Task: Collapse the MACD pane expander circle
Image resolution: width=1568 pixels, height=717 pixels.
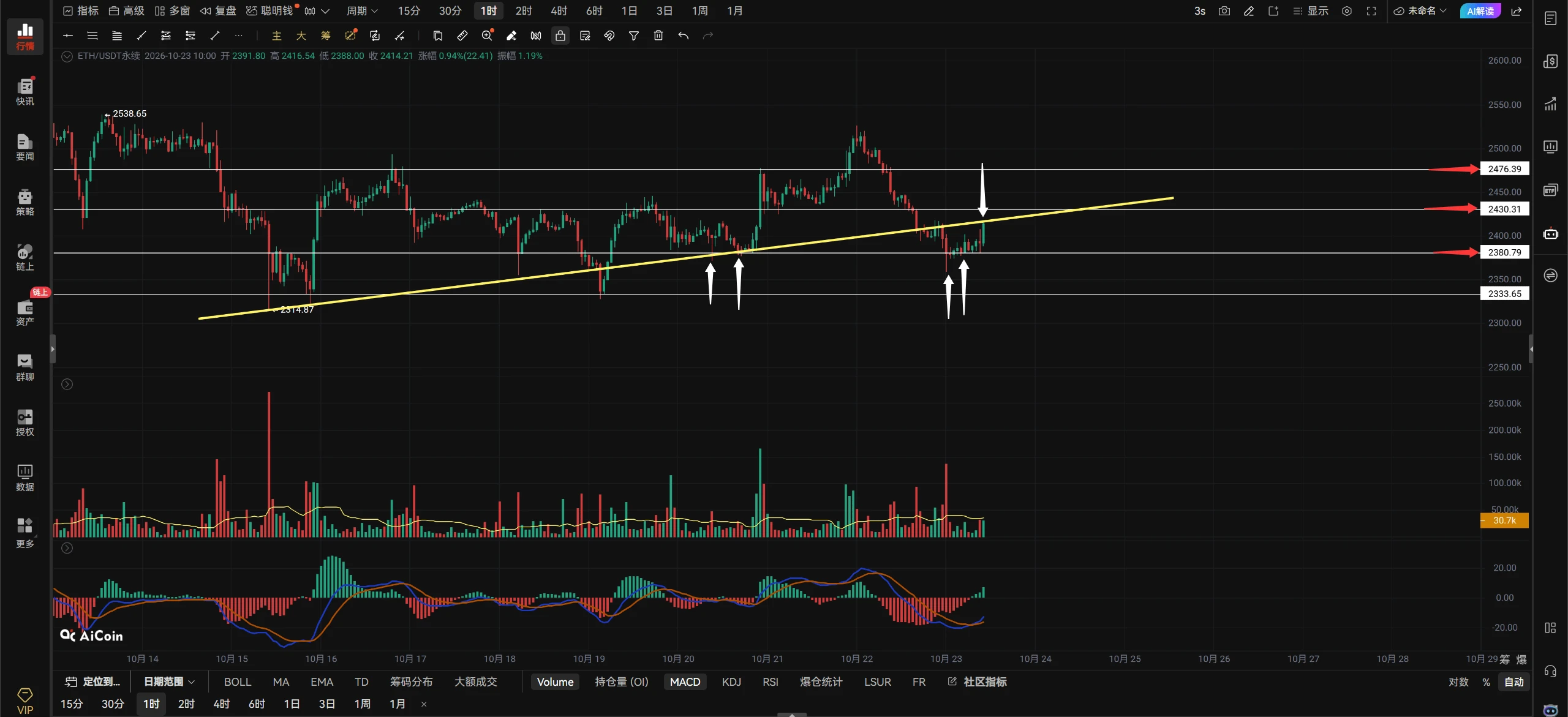Action: (x=67, y=548)
